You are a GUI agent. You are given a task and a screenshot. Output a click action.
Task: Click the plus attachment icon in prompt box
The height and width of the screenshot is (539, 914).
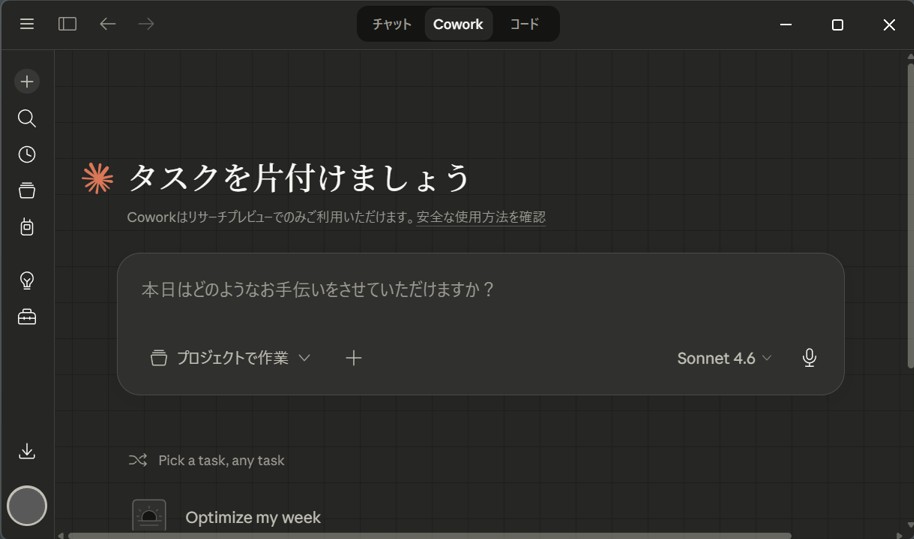tap(353, 358)
